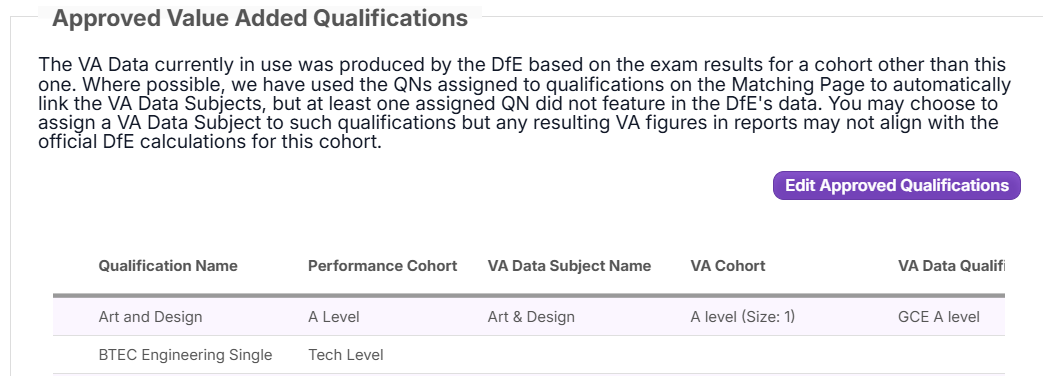This screenshot has height=376, width=1043.
Task: Click the VA Data Subject Name header
Action: pyautogui.click(x=569, y=266)
